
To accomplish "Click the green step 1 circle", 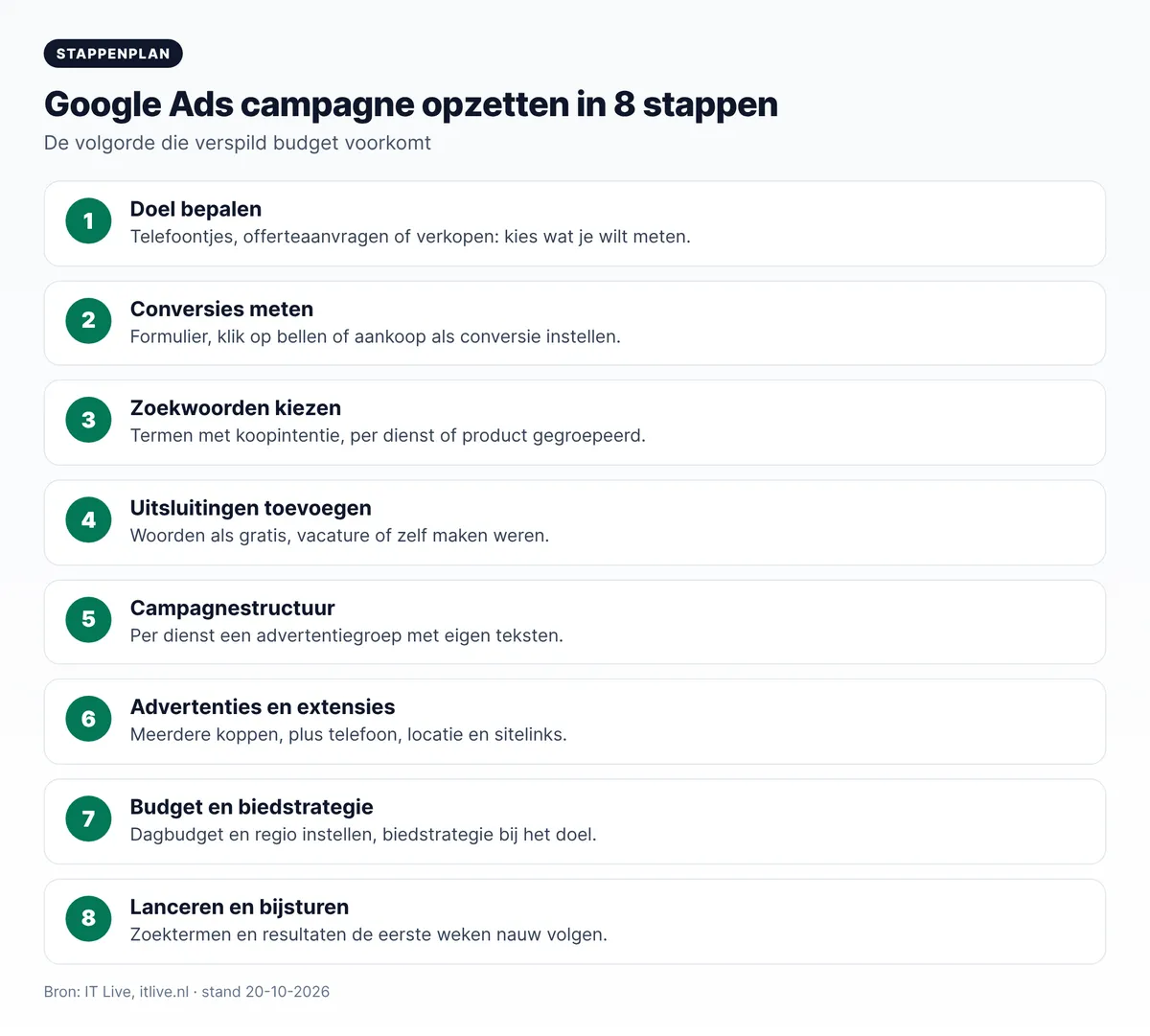I will click(x=89, y=220).
